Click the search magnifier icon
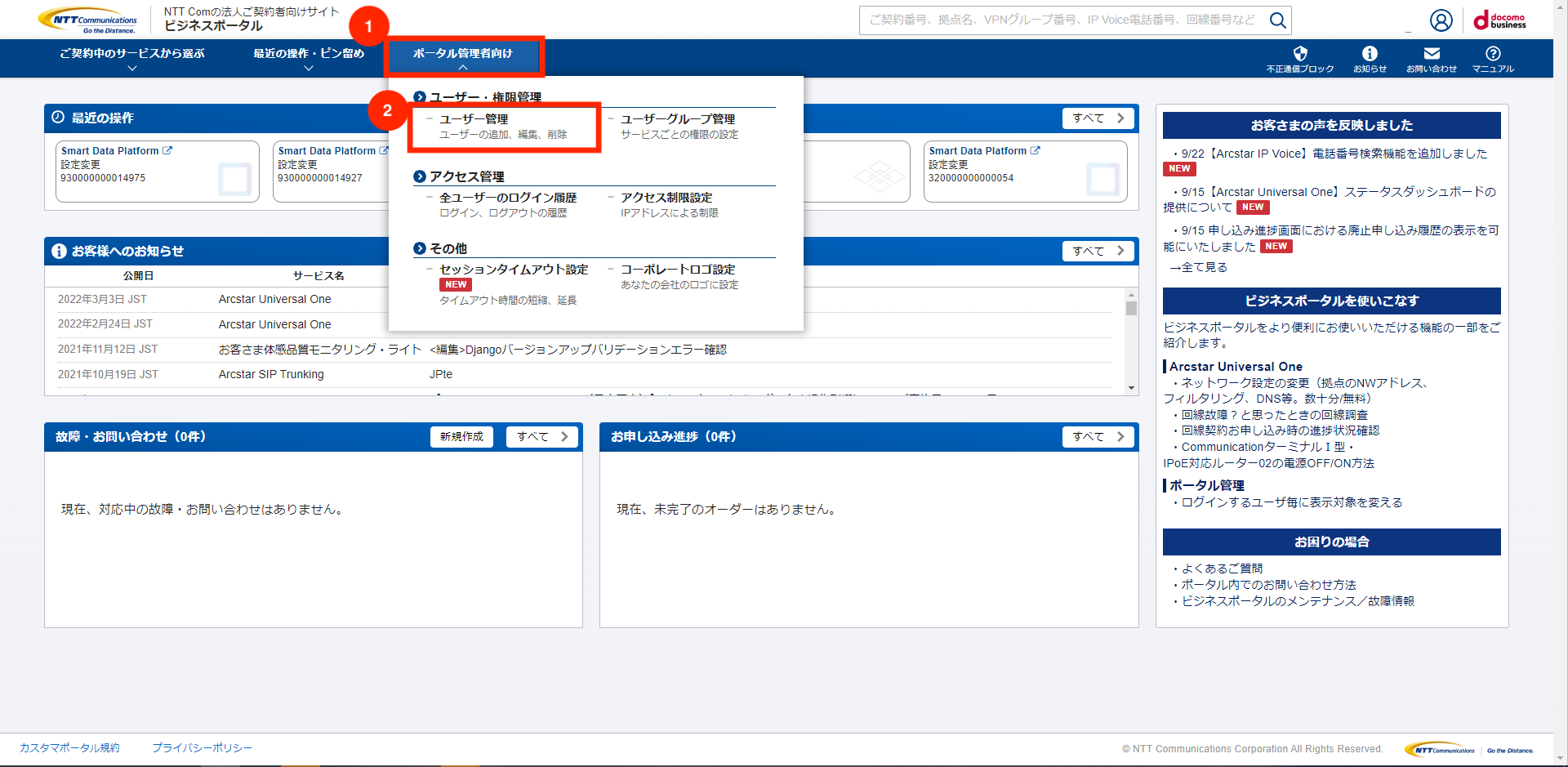Viewport: 1568px width, 767px height. [x=1278, y=20]
